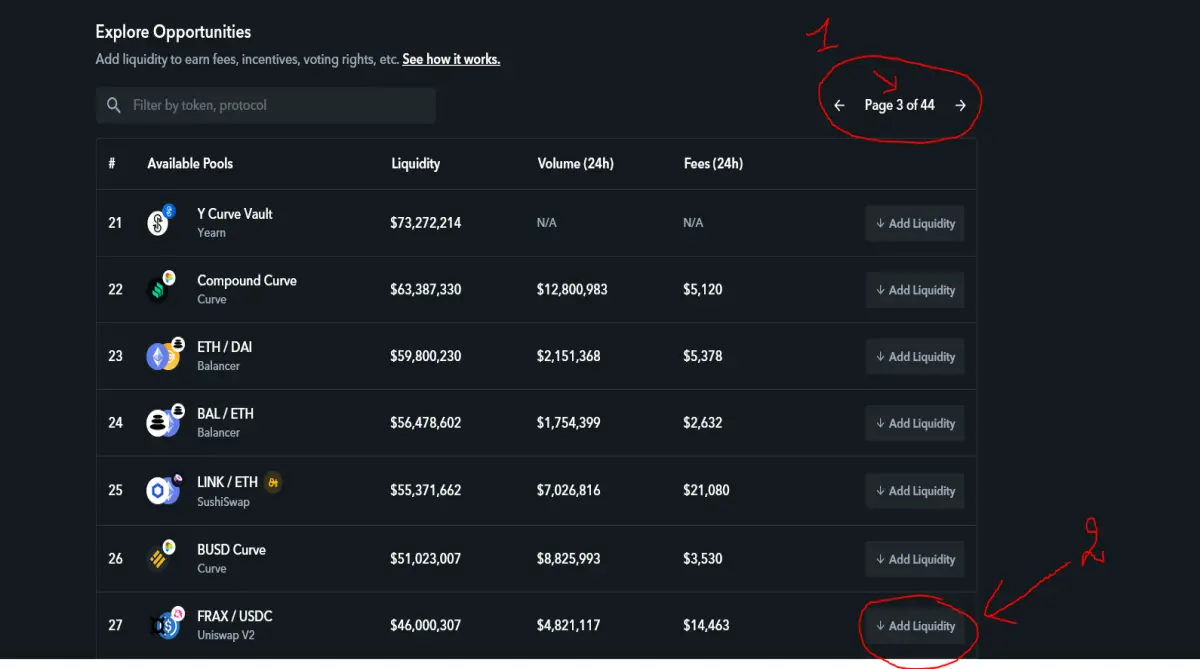The image size is (1200, 669).
Task: Add liquidity to BUSD Curve
Action: coord(914,559)
